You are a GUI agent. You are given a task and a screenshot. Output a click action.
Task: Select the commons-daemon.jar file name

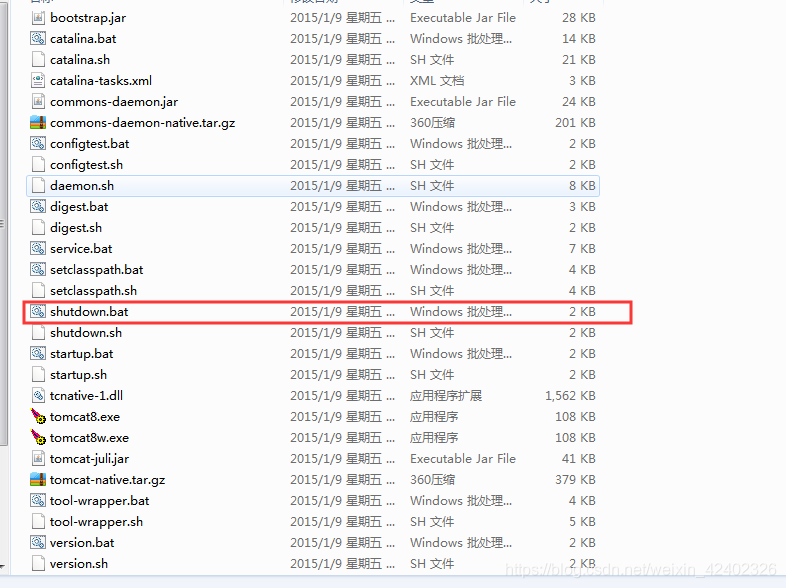pyautogui.click(x=114, y=102)
